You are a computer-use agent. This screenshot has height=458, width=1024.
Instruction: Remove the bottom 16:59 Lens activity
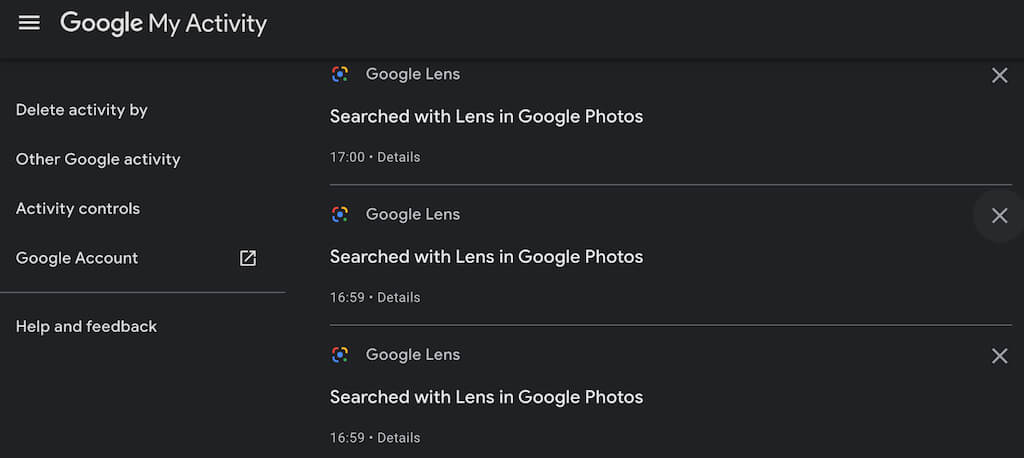[x=998, y=355]
